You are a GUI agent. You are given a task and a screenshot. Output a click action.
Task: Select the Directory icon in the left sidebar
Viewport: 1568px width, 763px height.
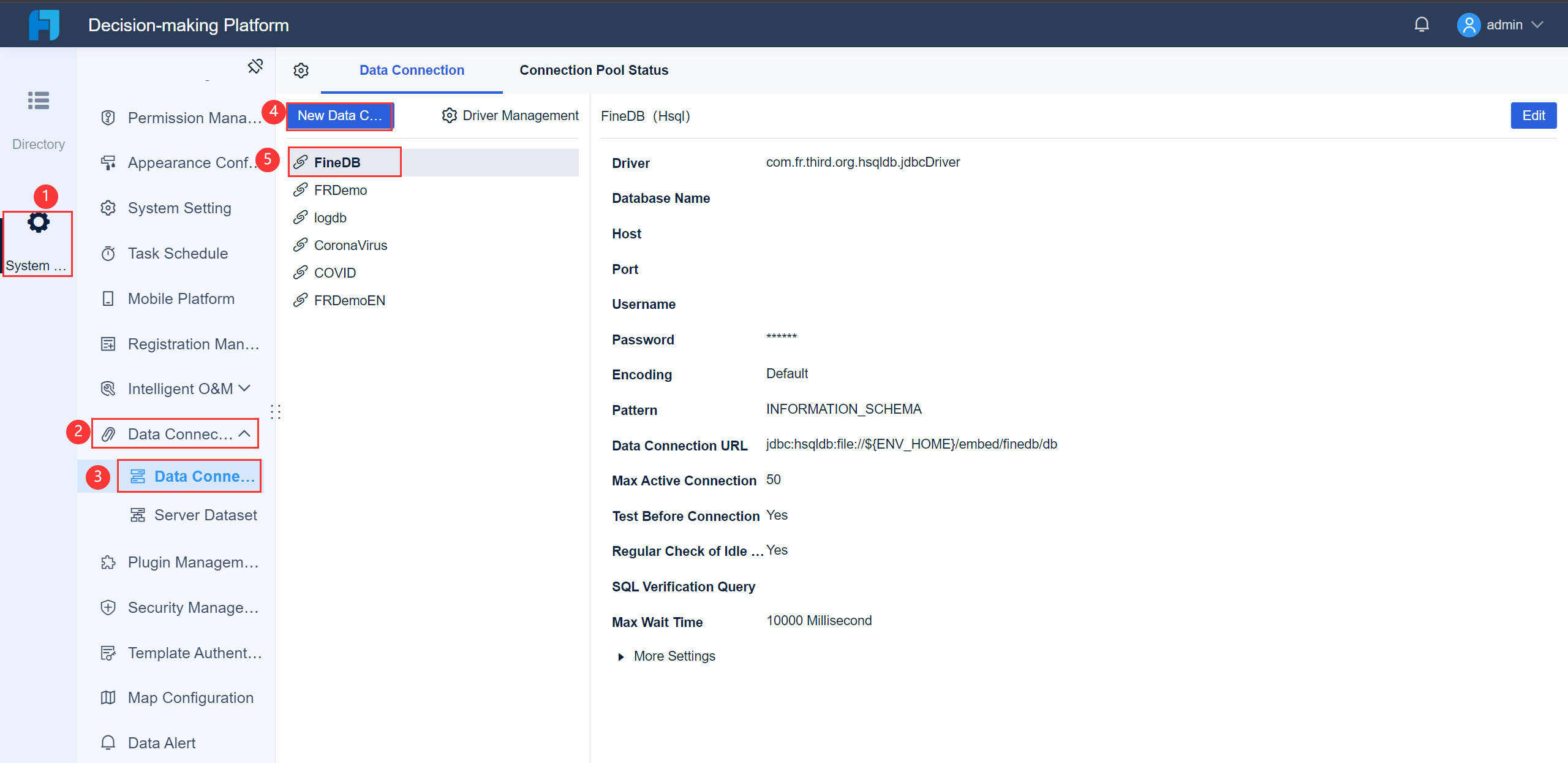click(38, 101)
